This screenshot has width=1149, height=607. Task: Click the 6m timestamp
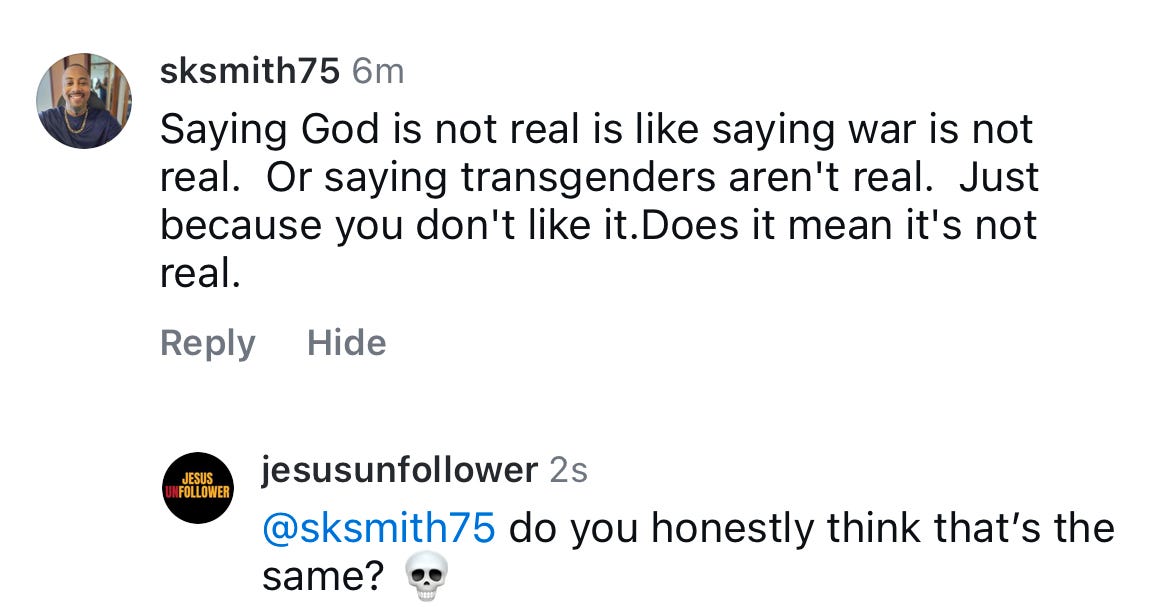click(x=378, y=71)
